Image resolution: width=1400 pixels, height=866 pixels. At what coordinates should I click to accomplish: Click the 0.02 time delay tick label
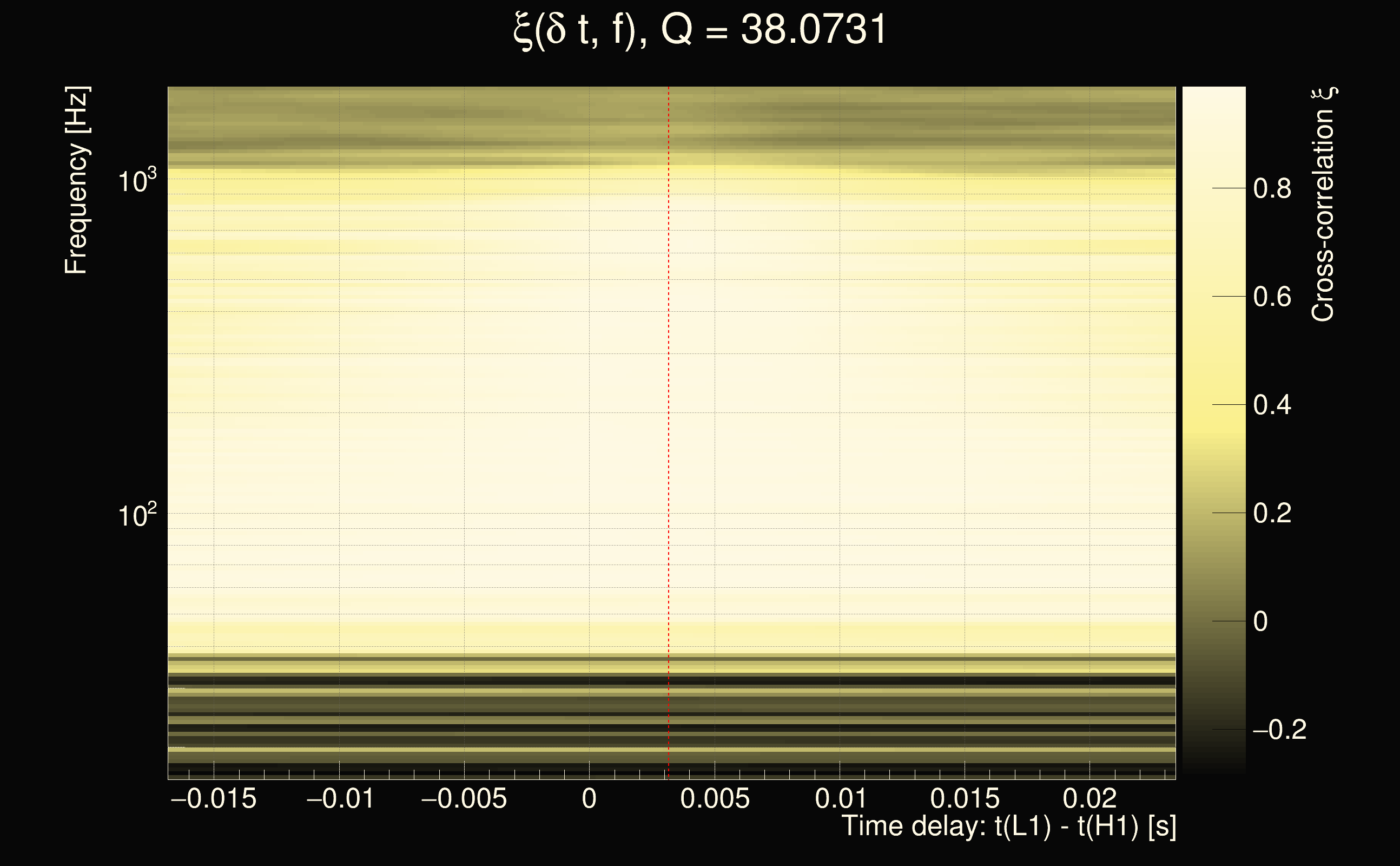[x=1089, y=798]
